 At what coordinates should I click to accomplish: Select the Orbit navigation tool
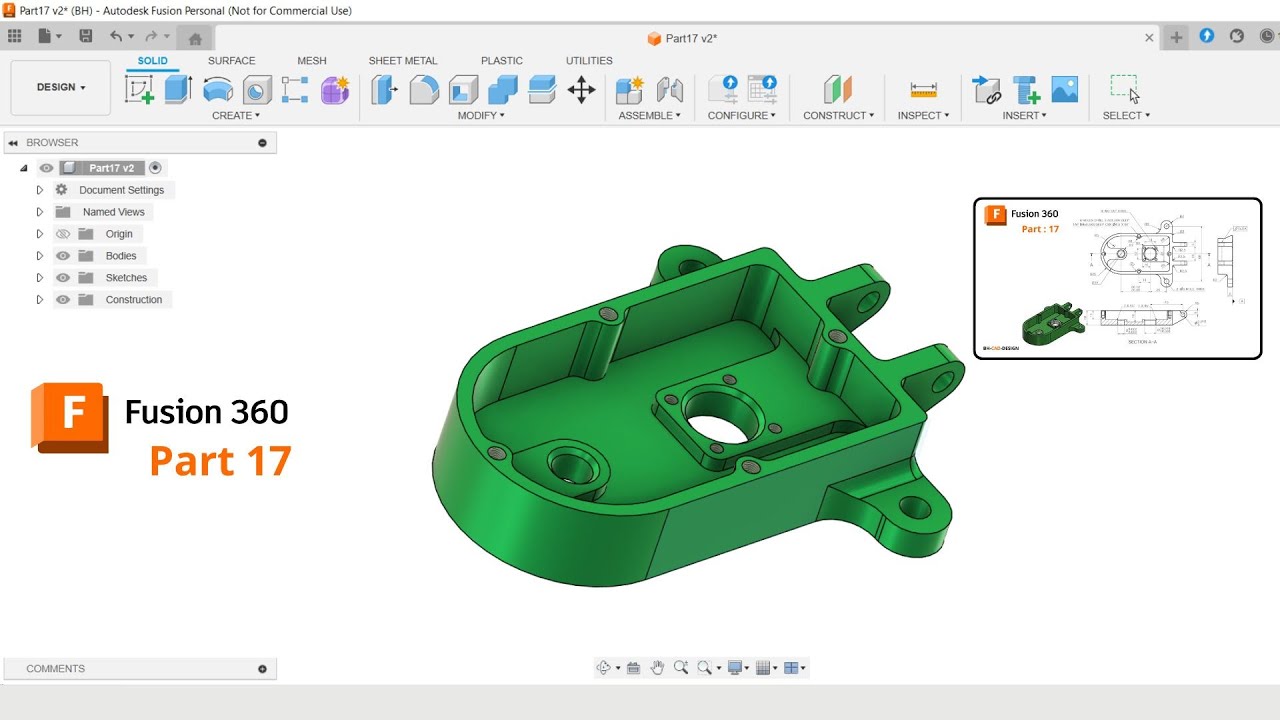(604, 668)
